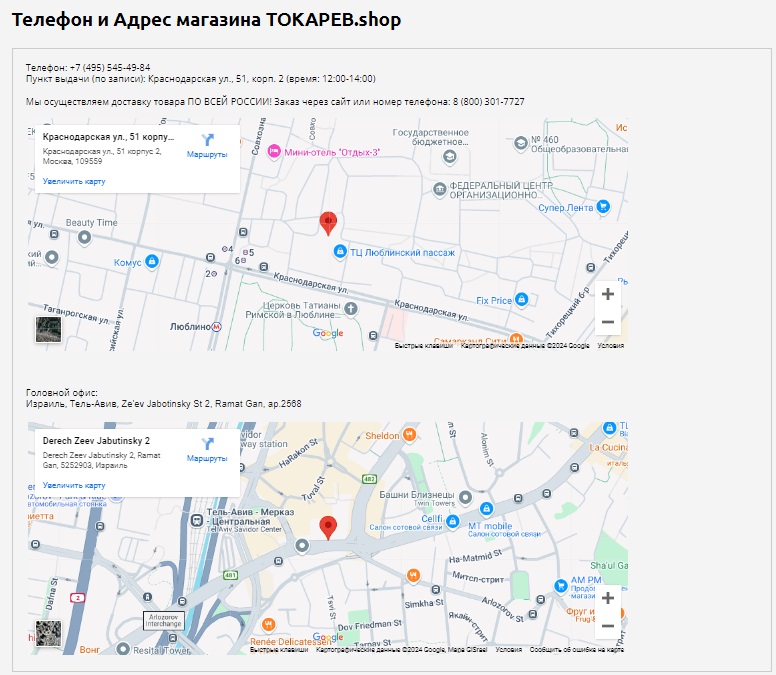Click 'Сообщить об ошибке на карте' link
Screen dimensions: 776x675
pos(577,649)
